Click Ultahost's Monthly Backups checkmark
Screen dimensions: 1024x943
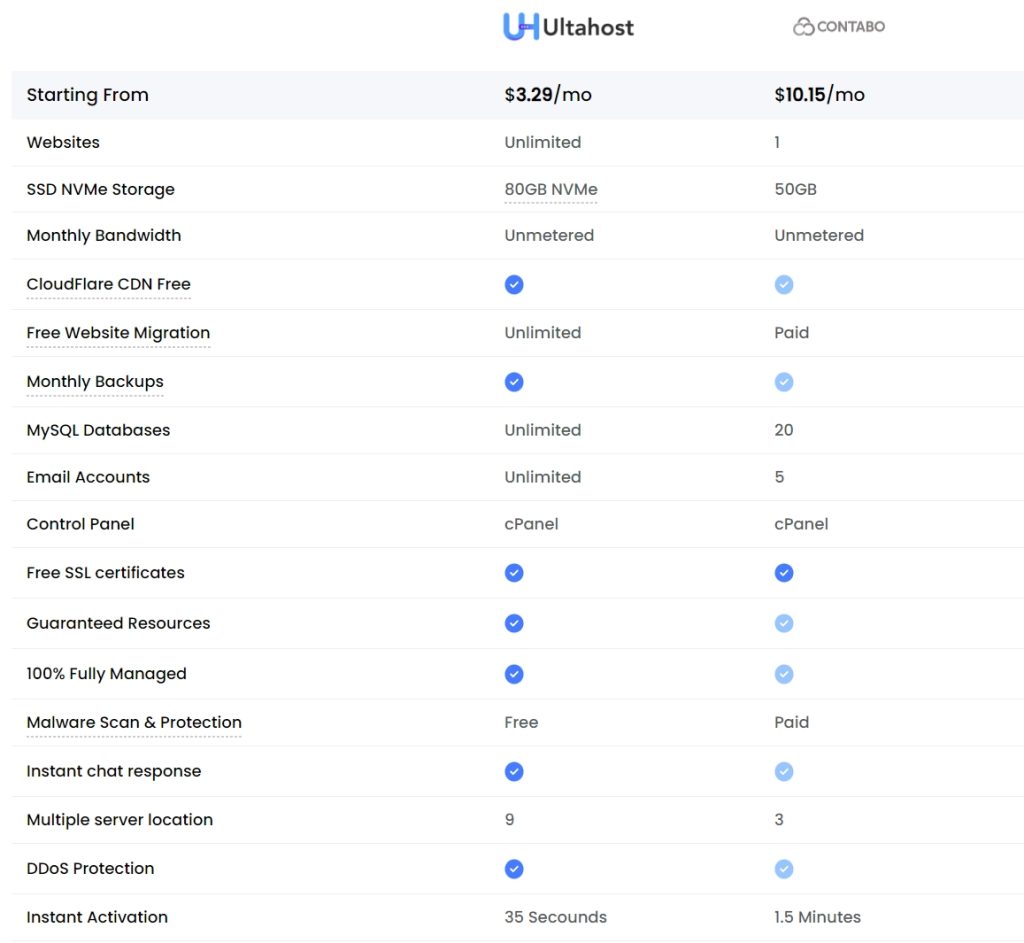click(x=514, y=382)
